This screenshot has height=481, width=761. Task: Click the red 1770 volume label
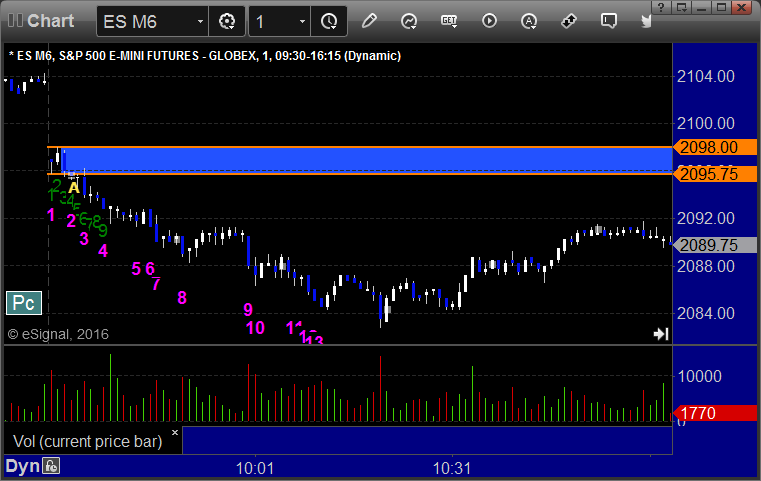[x=715, y=413]
